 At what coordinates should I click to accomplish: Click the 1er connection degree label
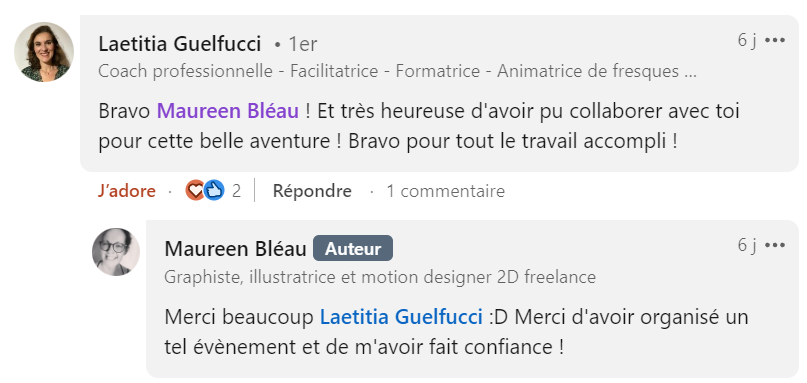(x=302, y=45)
